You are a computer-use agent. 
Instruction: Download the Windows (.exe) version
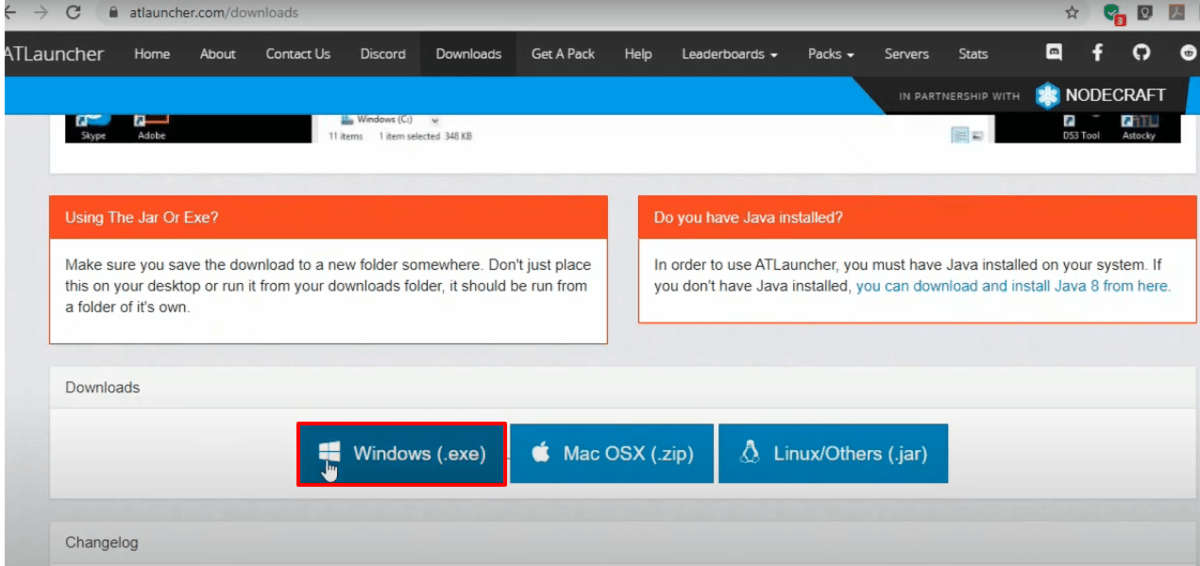[402, 453]
